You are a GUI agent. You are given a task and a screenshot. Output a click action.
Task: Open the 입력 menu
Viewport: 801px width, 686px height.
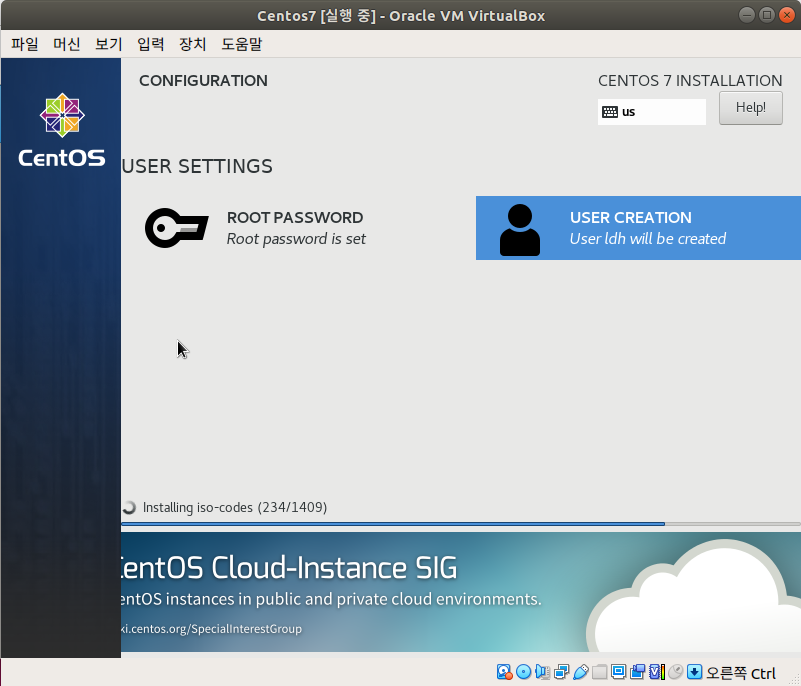coord(150,44)
